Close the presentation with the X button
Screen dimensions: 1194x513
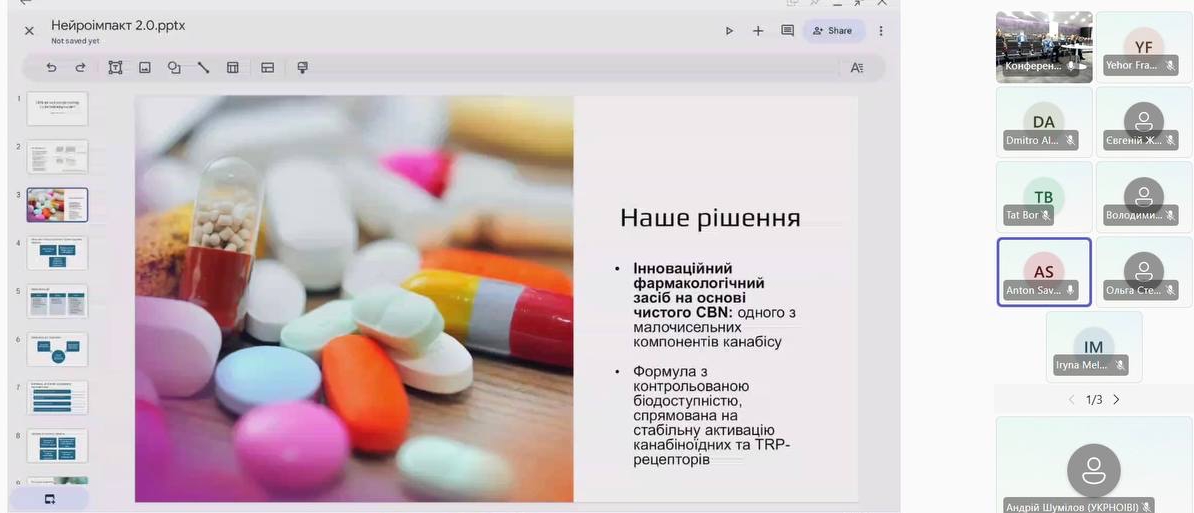(x=29, y=31)
